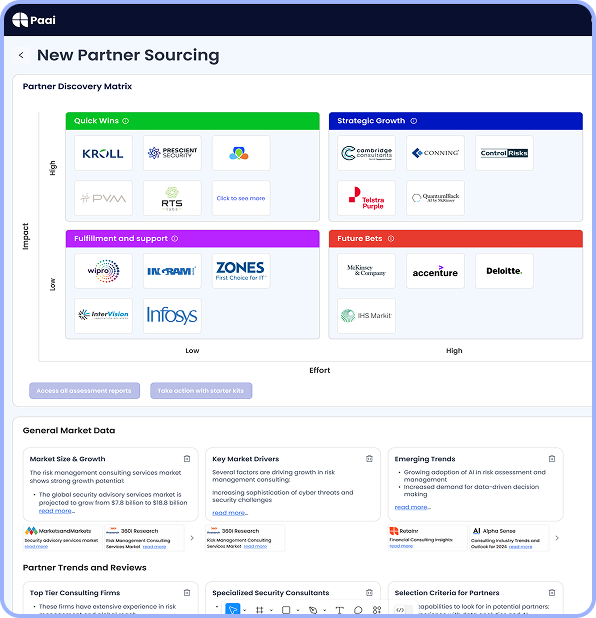Screen dimensions: 596x618
Task: Open read more in Market Size & Growth card
Action: [x=56, y=511]
